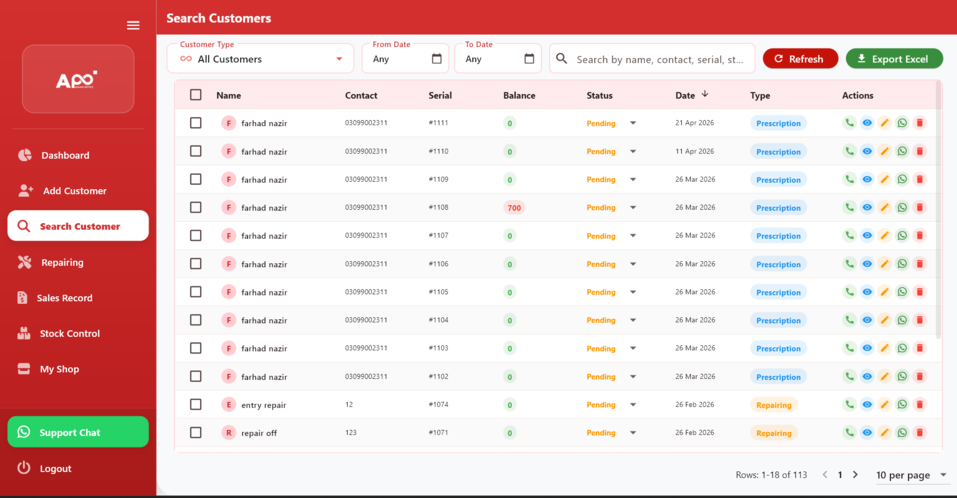Click the search customers input field
The image size is (957, 498).
tap(660, 59)
